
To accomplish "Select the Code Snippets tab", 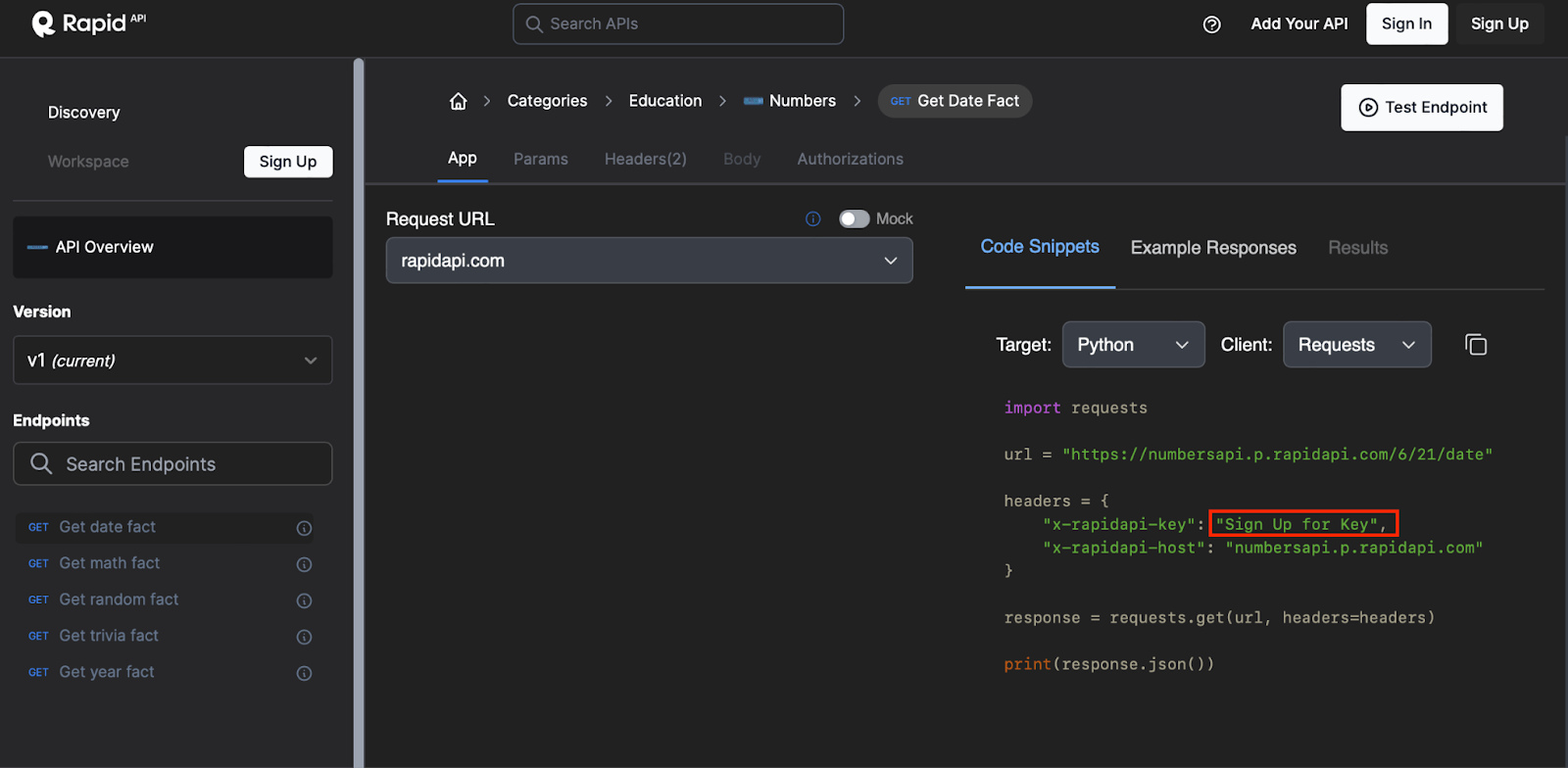I will coord(1040,247).
